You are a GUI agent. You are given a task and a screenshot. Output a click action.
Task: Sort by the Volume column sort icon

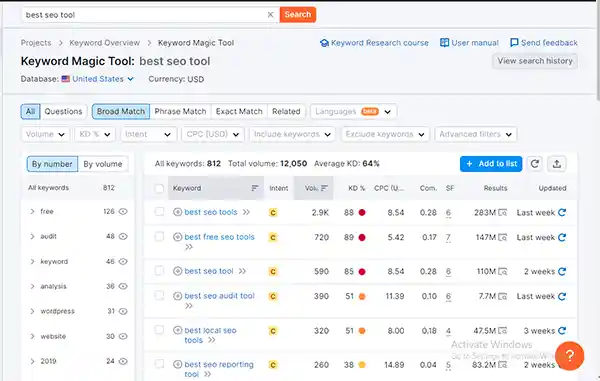(324, 188)
